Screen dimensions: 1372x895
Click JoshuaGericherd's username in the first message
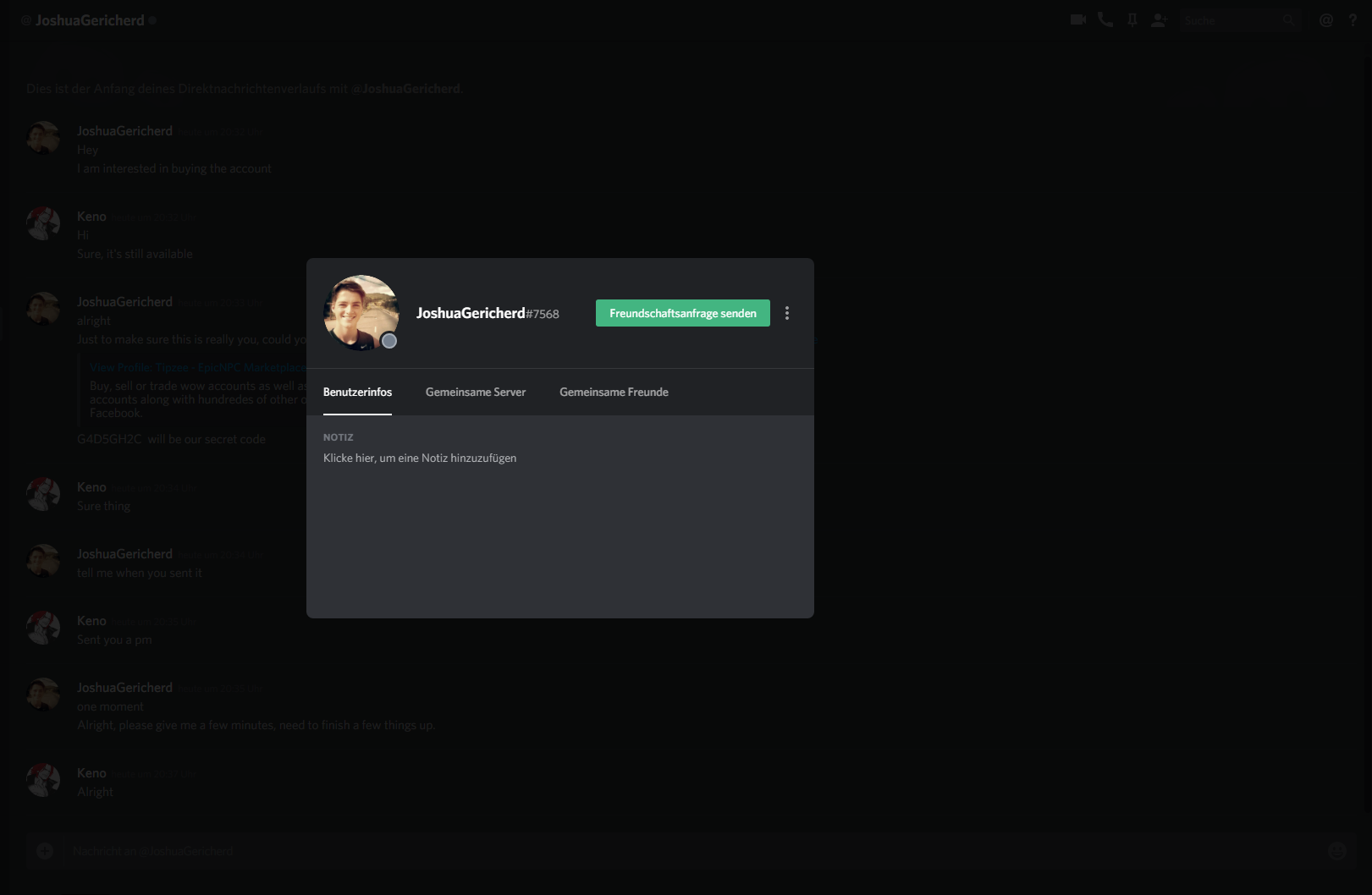124,131
